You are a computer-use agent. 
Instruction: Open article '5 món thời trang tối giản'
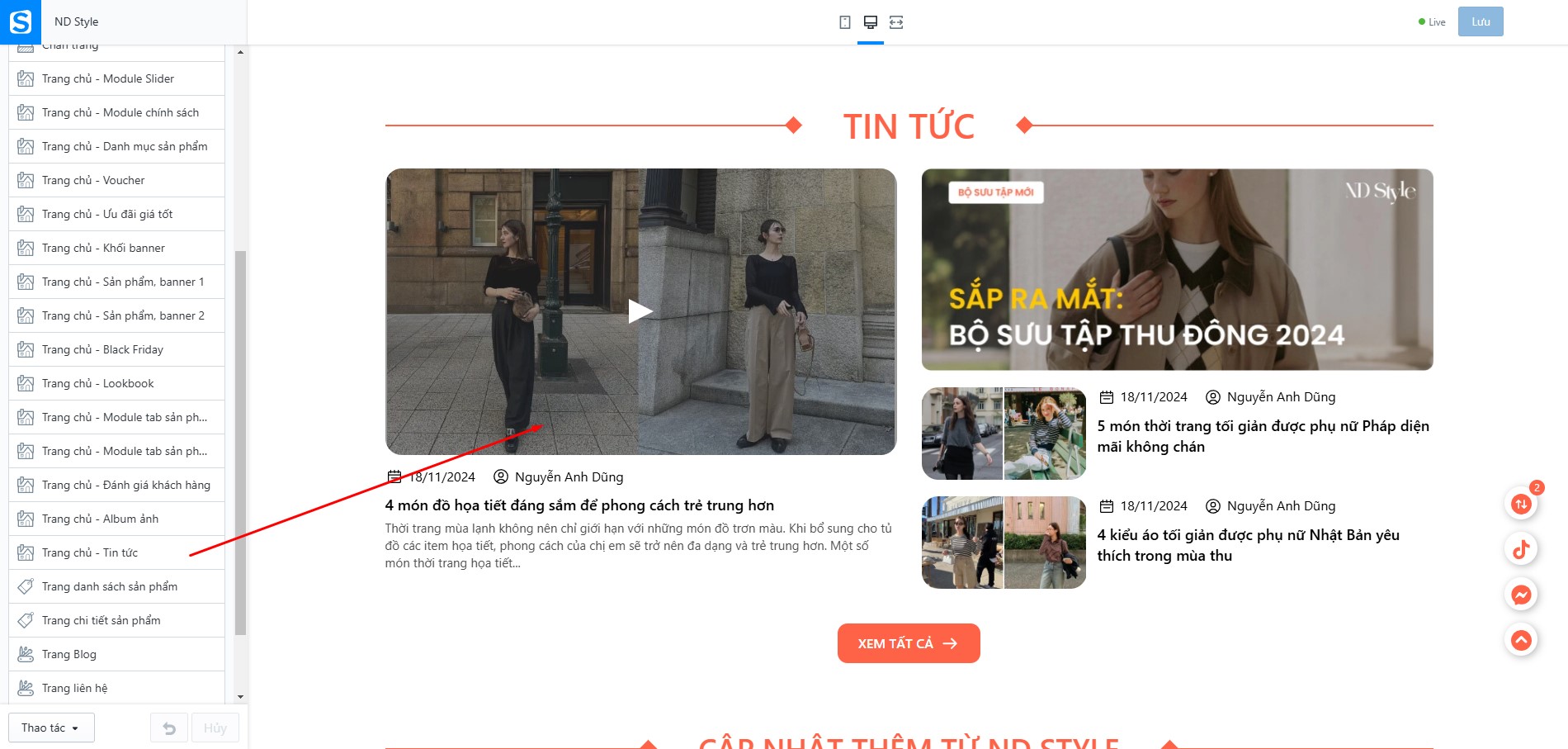pos(1263,436)
